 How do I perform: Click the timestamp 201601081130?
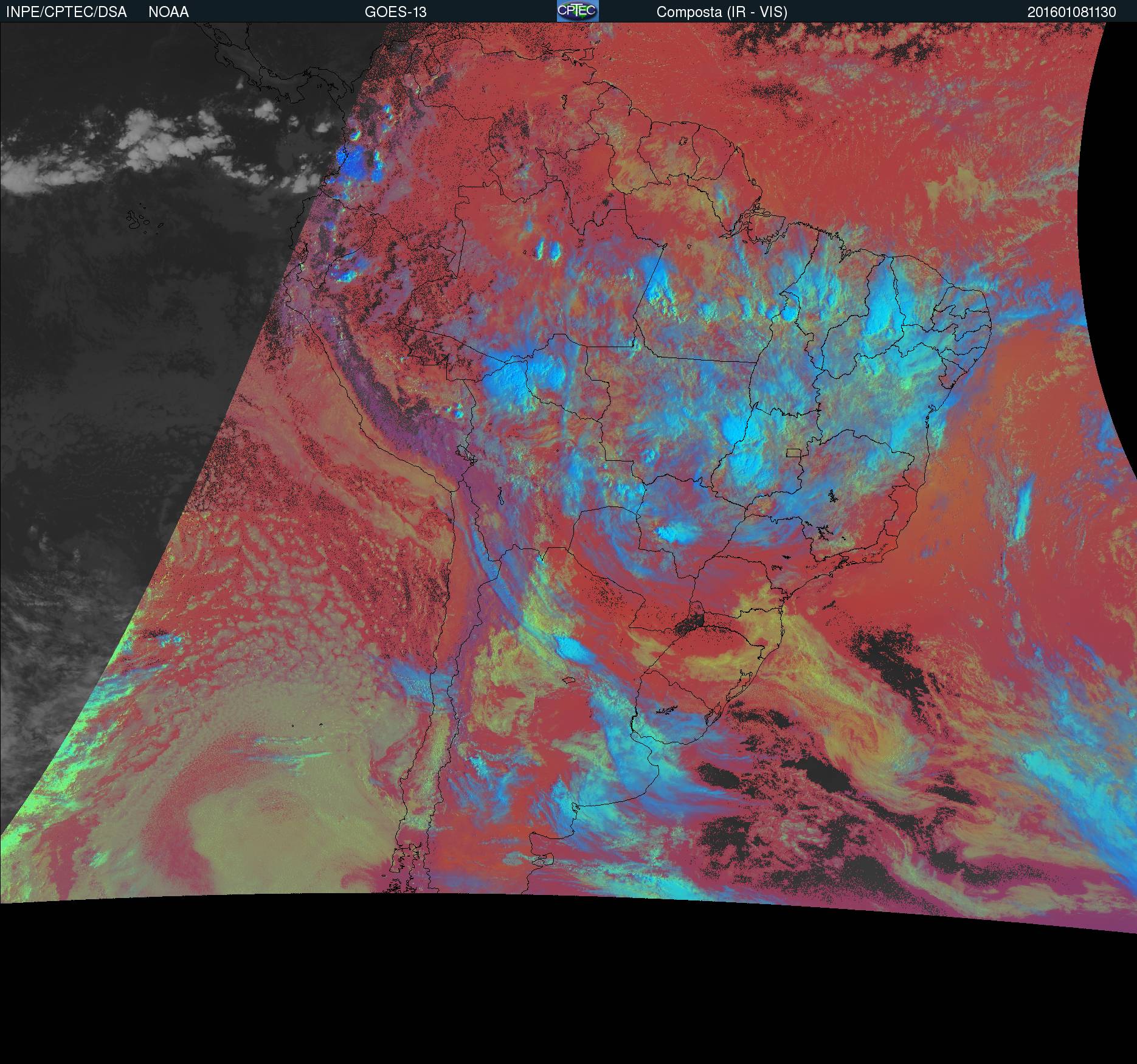click(1072, 12)
